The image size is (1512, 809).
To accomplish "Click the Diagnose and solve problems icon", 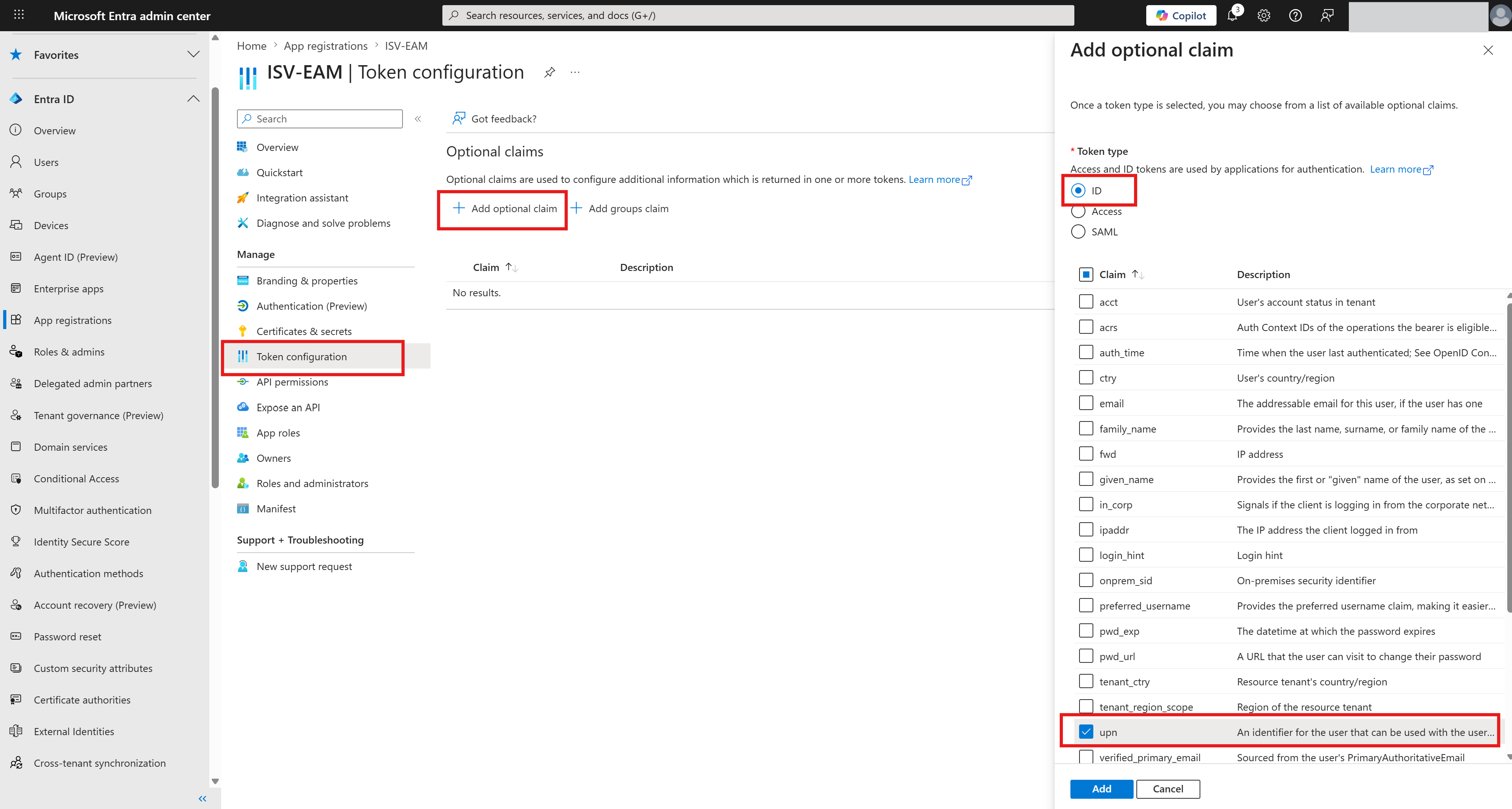I will click(243, 223).
